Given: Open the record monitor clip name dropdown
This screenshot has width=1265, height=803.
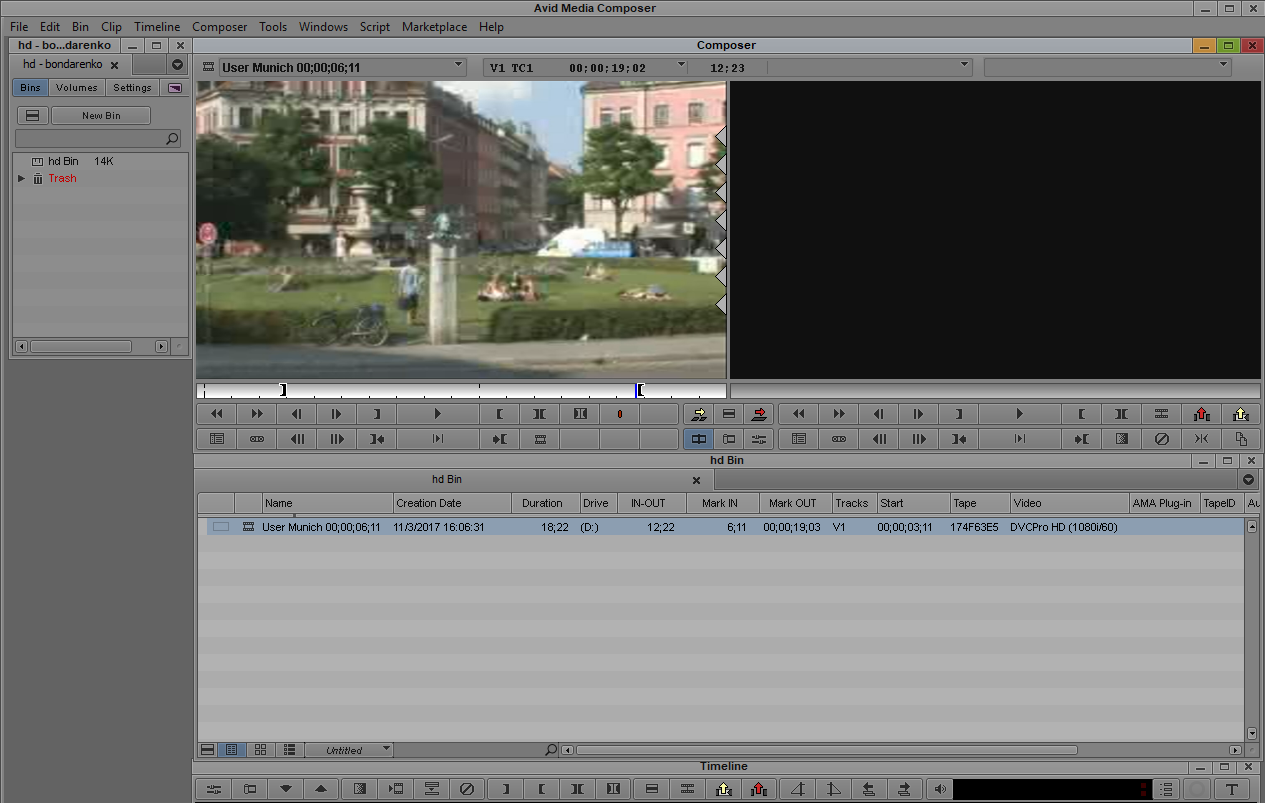Looking at the screenshot, I should 1223,65.
